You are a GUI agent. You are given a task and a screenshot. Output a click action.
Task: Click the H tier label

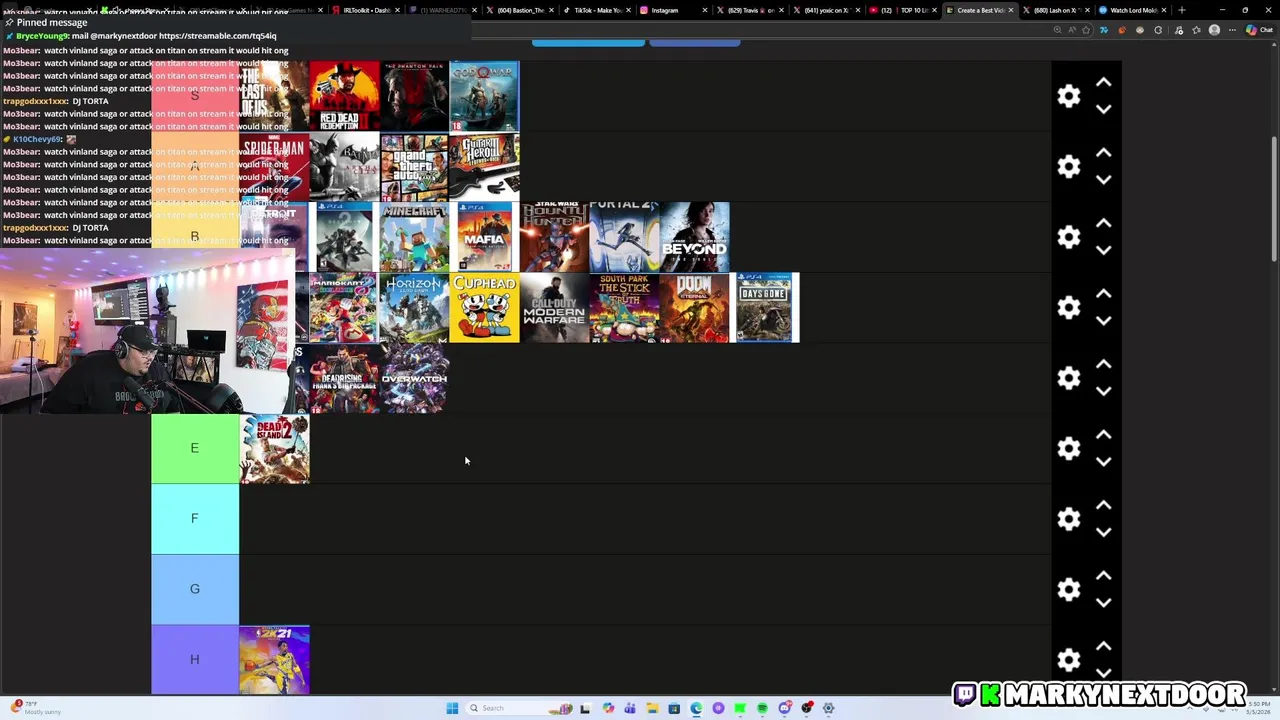tap(195, 660)
